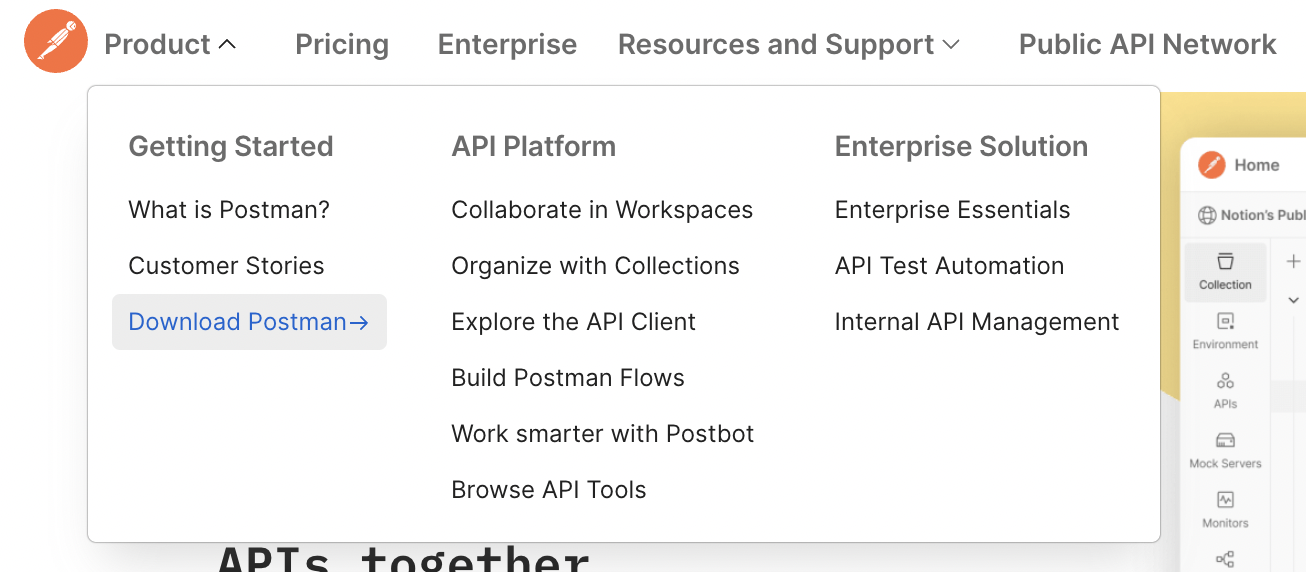Image resolution: width=1306 pixels, height=572 pixels.
Task: Open the APIs sidebar icon
Action: [x=1225, y=391]
